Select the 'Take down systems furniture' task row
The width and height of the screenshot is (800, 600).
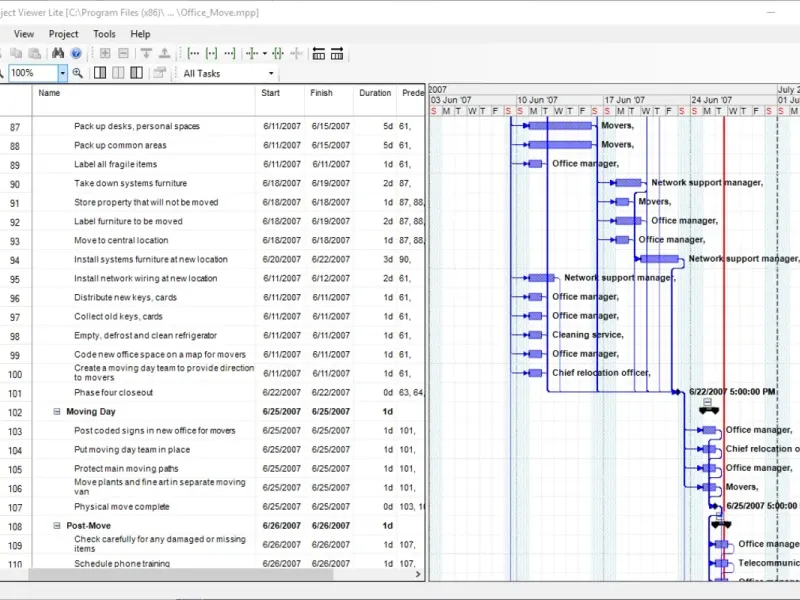(130, 184)
